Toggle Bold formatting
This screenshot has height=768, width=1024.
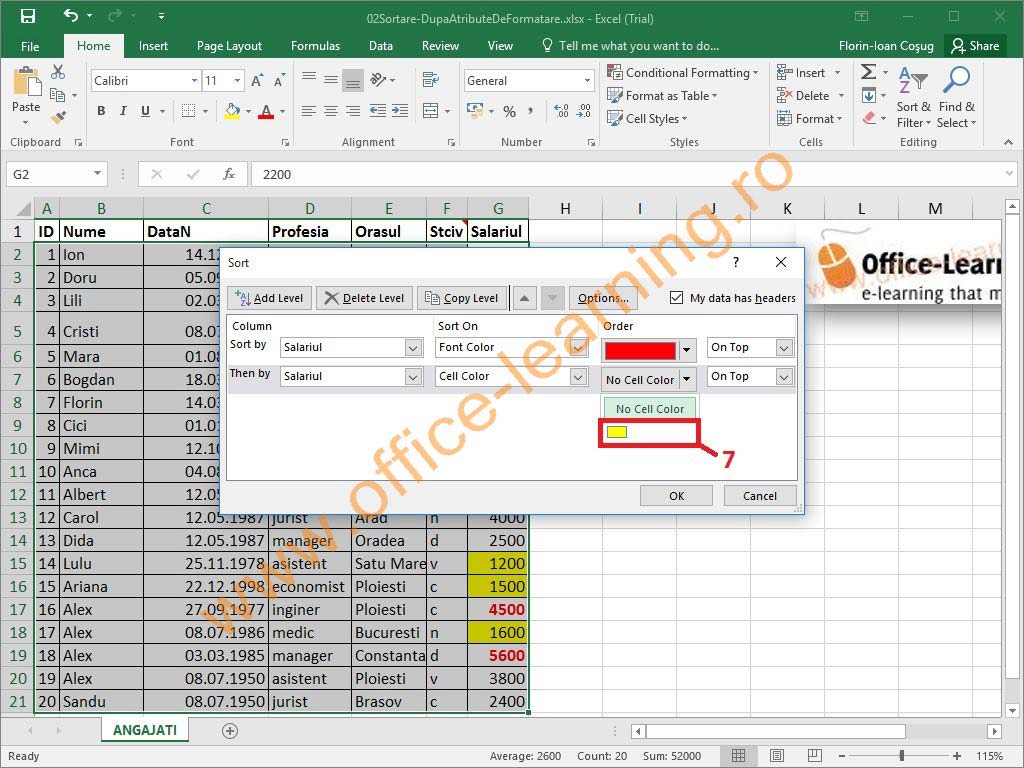[x=101, y=111]
